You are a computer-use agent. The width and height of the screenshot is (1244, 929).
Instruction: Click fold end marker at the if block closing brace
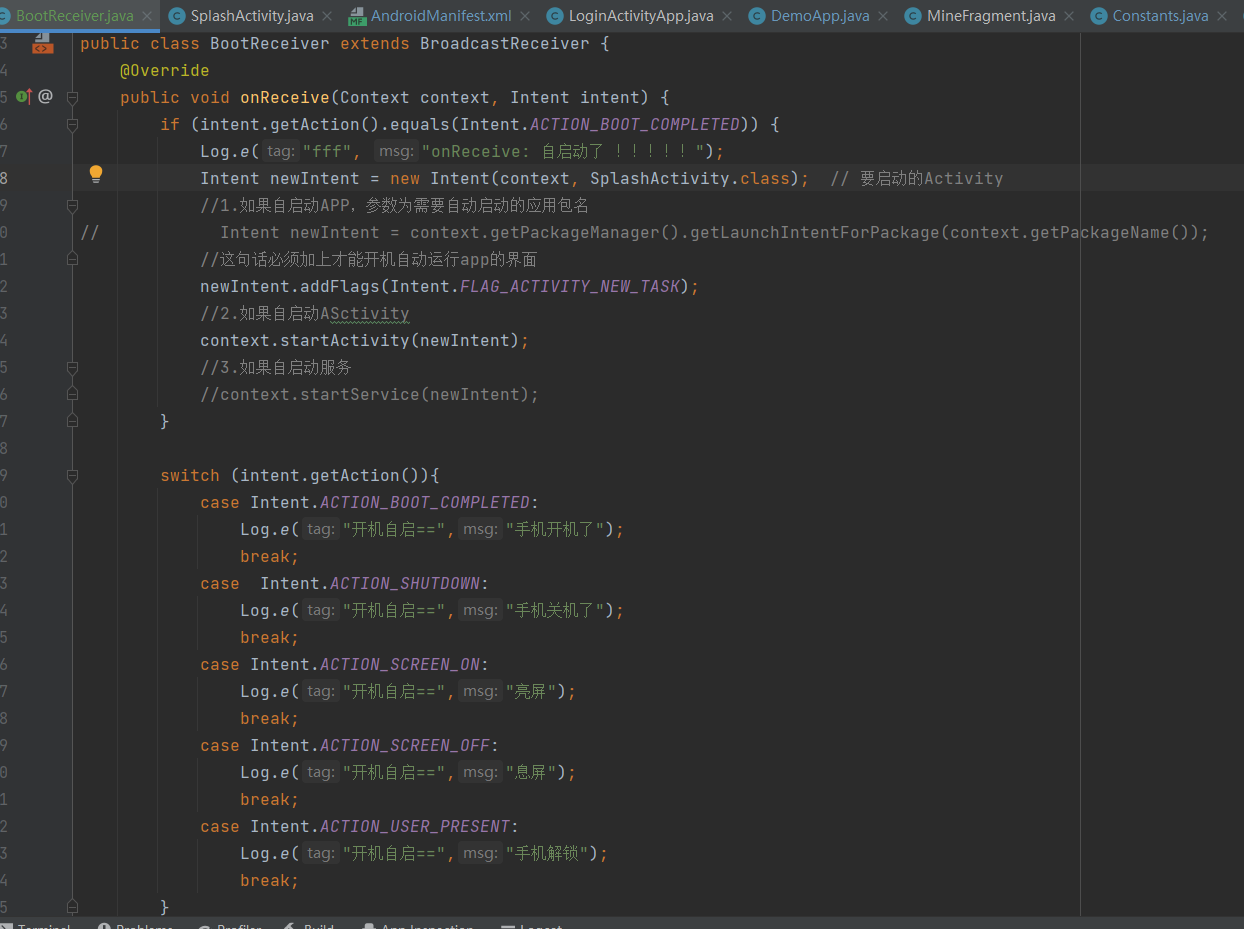point(72,422)
